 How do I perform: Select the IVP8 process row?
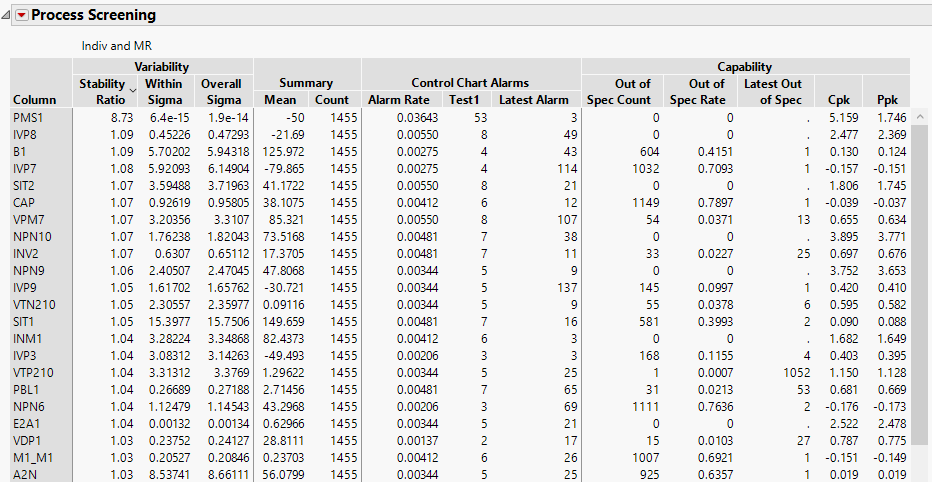pos(25,134)
